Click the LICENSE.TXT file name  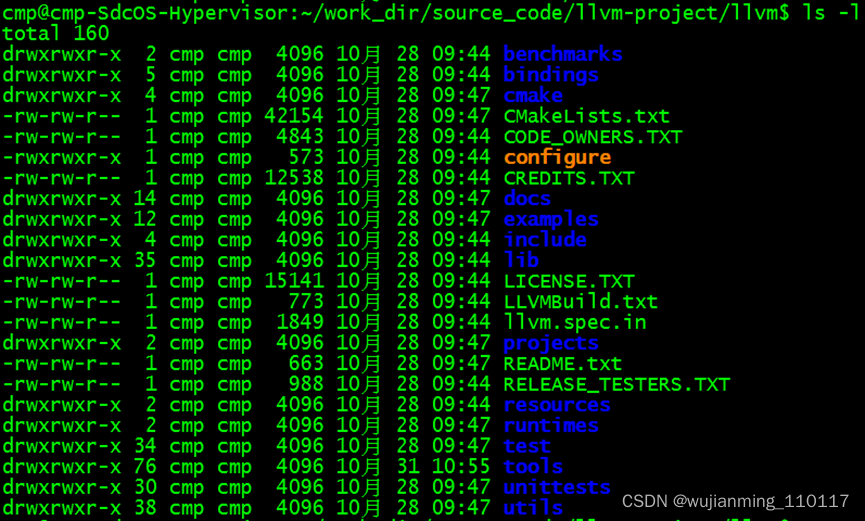[569, 281]
